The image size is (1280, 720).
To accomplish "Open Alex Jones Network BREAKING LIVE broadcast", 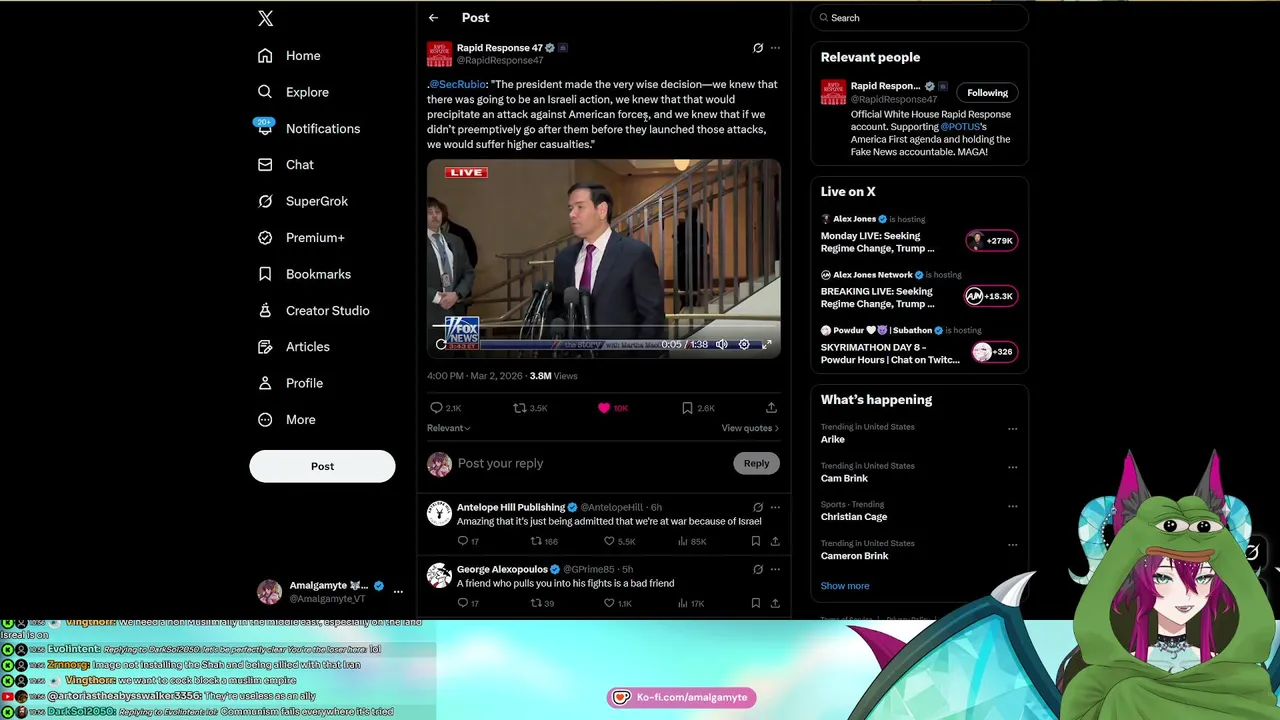I will (919, 292).
